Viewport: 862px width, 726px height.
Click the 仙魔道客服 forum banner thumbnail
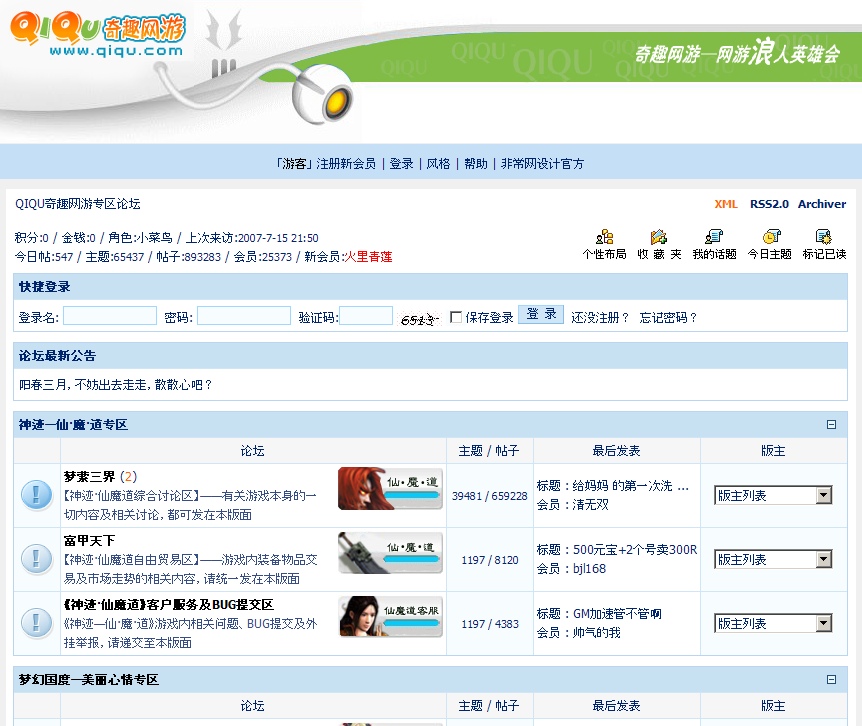click(390, 616)
